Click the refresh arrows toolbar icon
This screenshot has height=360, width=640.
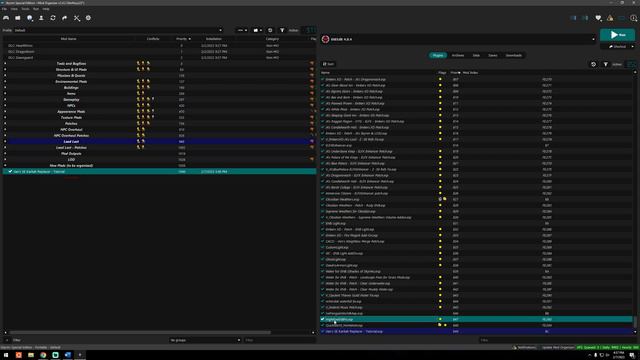tap(53, 18)
